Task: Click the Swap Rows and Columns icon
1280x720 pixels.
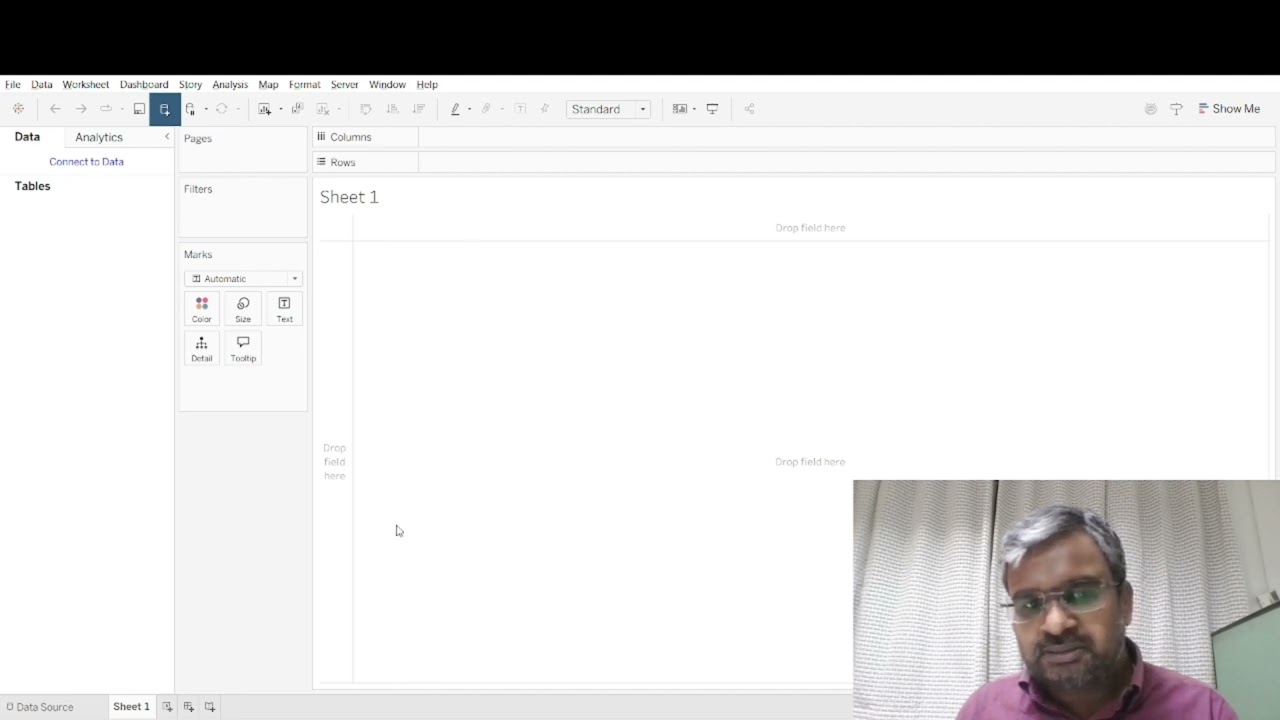Action: pos(366,109)
